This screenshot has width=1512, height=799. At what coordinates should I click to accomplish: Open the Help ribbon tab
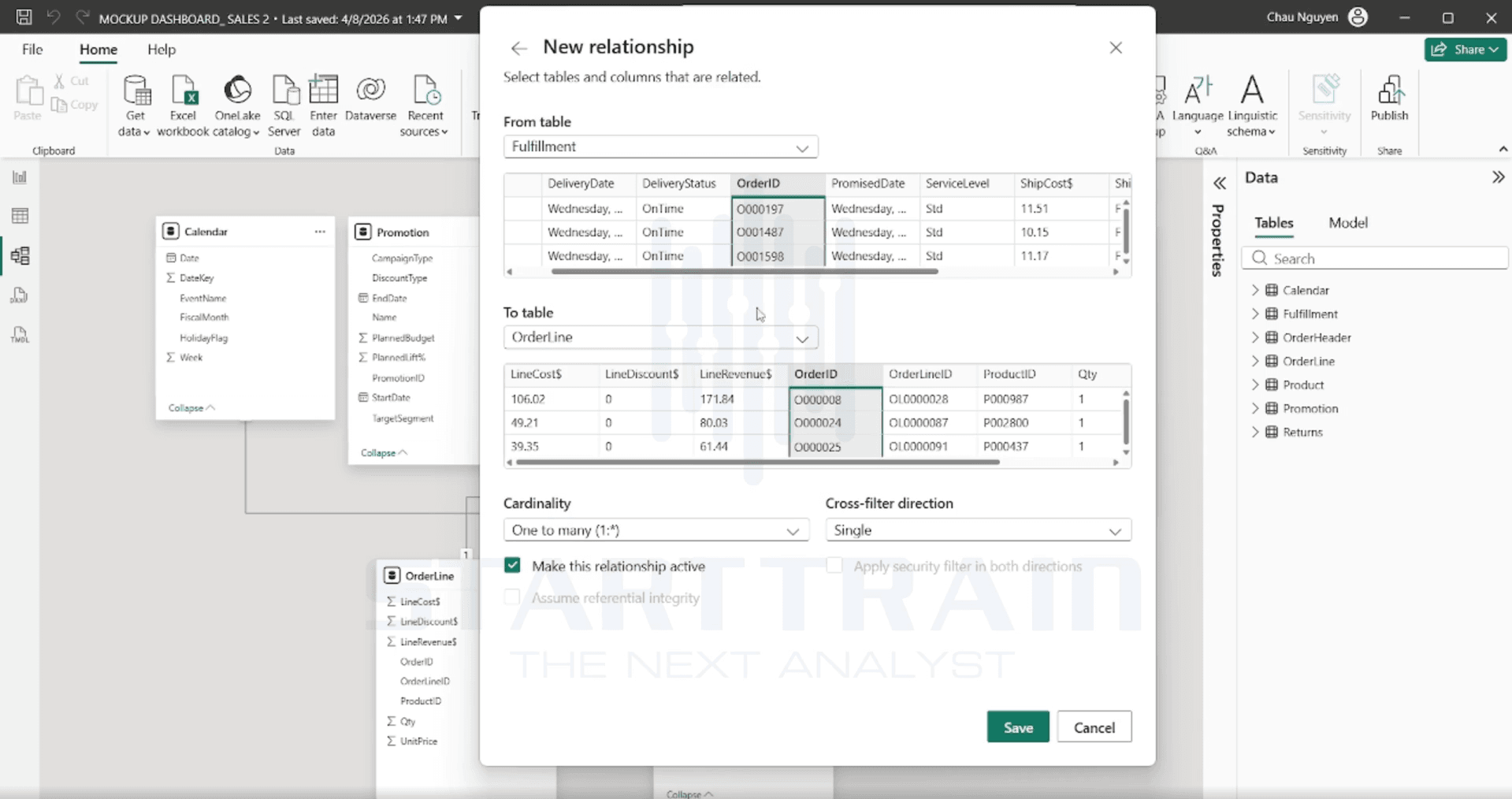(x=162, y=50)
